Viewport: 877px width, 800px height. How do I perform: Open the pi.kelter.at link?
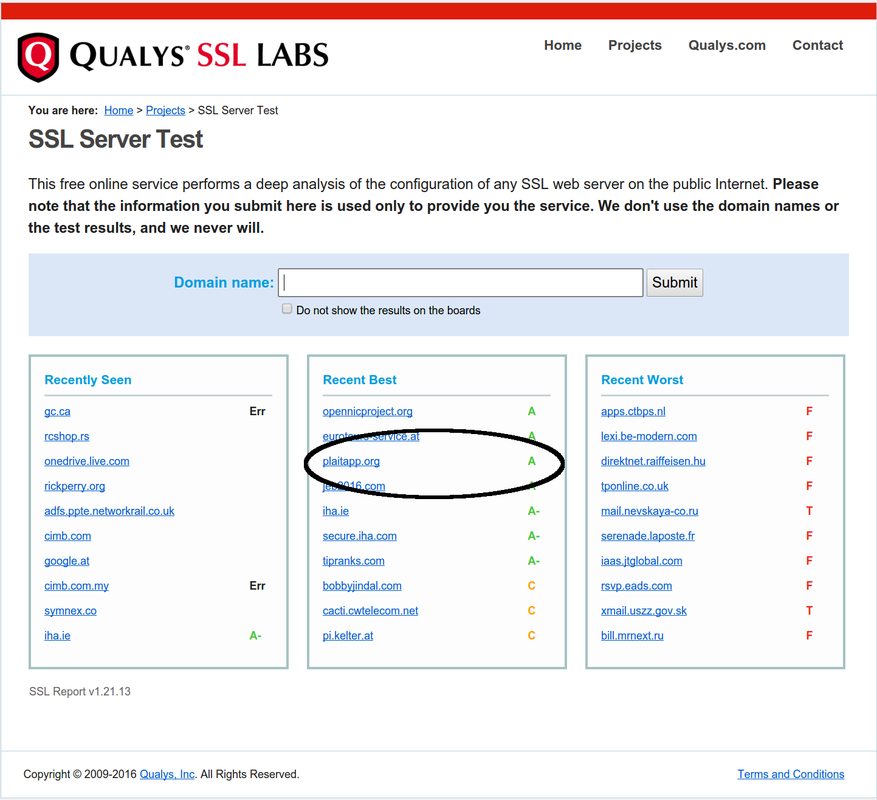point(348,636)
